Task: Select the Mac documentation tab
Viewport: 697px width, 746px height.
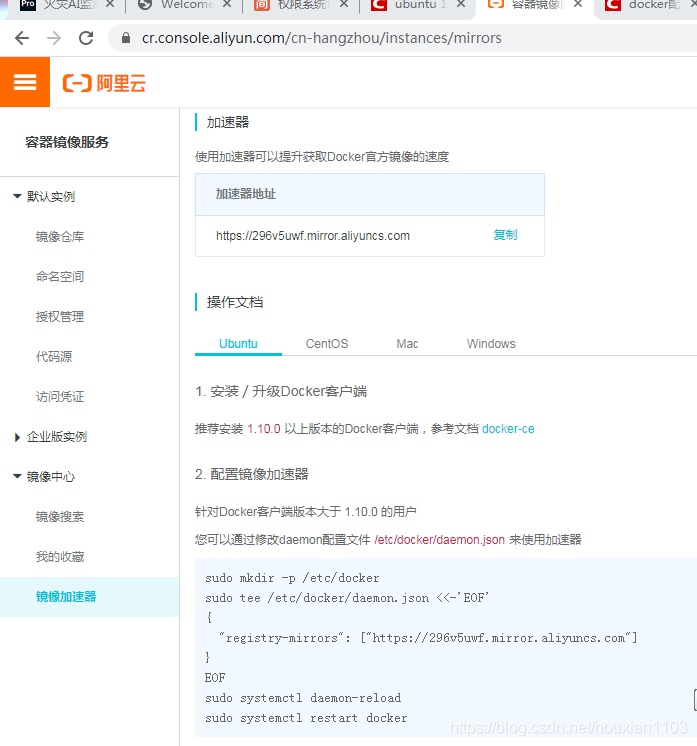Action: [x=407, y=344]
